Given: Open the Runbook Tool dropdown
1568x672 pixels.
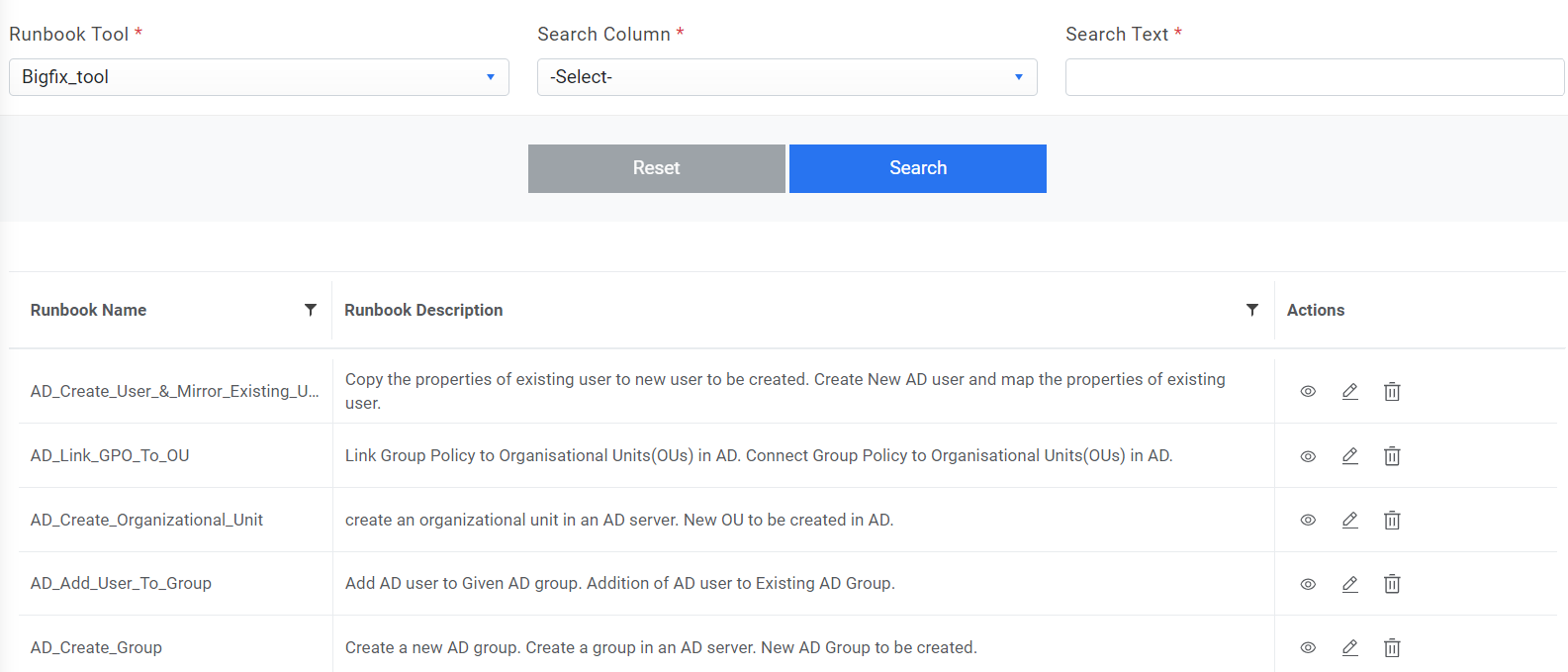Looking at the screenshot, I should (258, 77).
